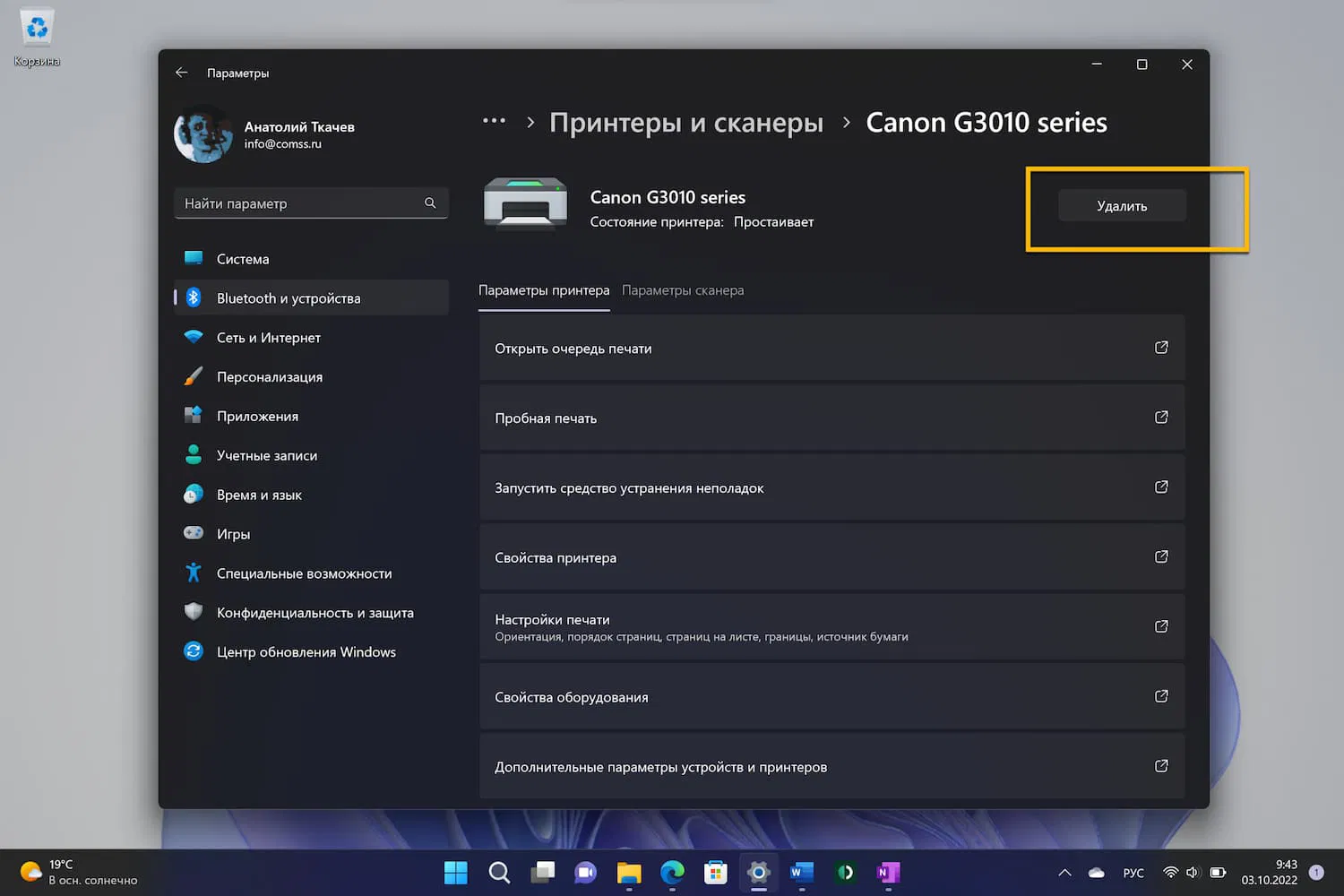
Task: Go to Конфиденциальность и защита
Action: coord(311,613)
